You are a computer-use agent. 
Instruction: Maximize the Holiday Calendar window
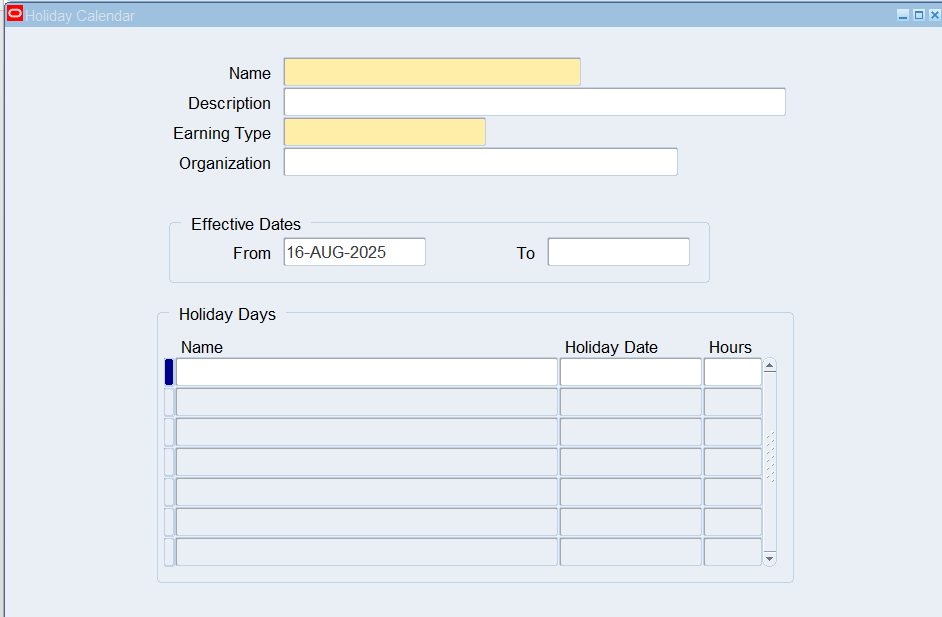[919, 16]
